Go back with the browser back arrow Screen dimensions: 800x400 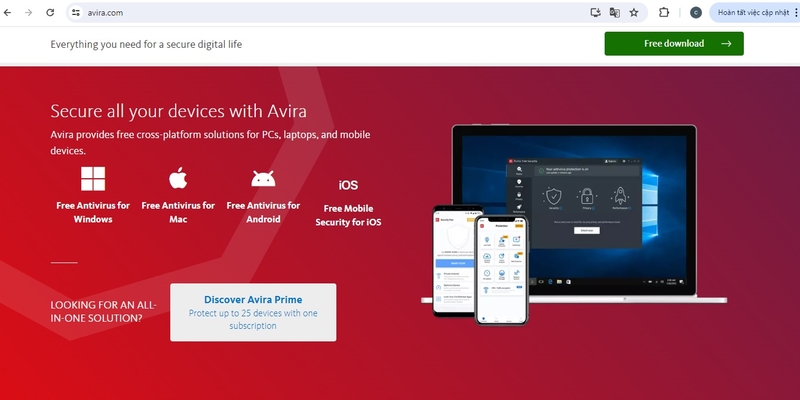click(x=7, y=13)
